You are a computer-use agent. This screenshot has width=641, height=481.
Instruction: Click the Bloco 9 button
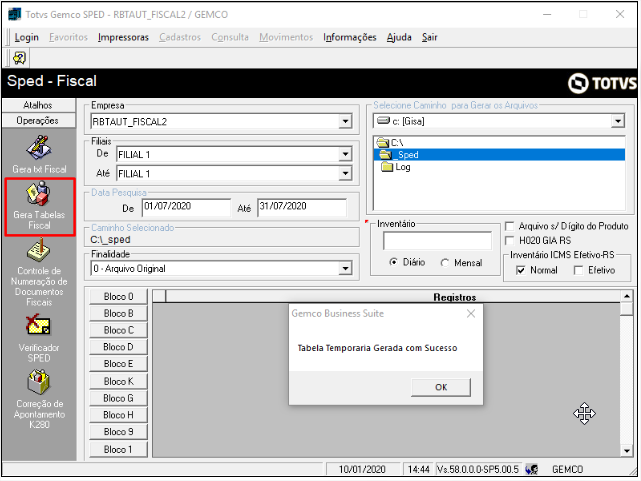[x=118, y=432]
